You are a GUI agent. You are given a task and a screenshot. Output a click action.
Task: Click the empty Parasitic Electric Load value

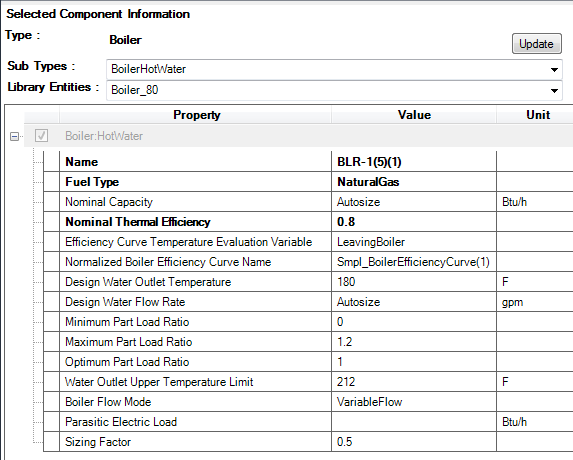[414, 422]
